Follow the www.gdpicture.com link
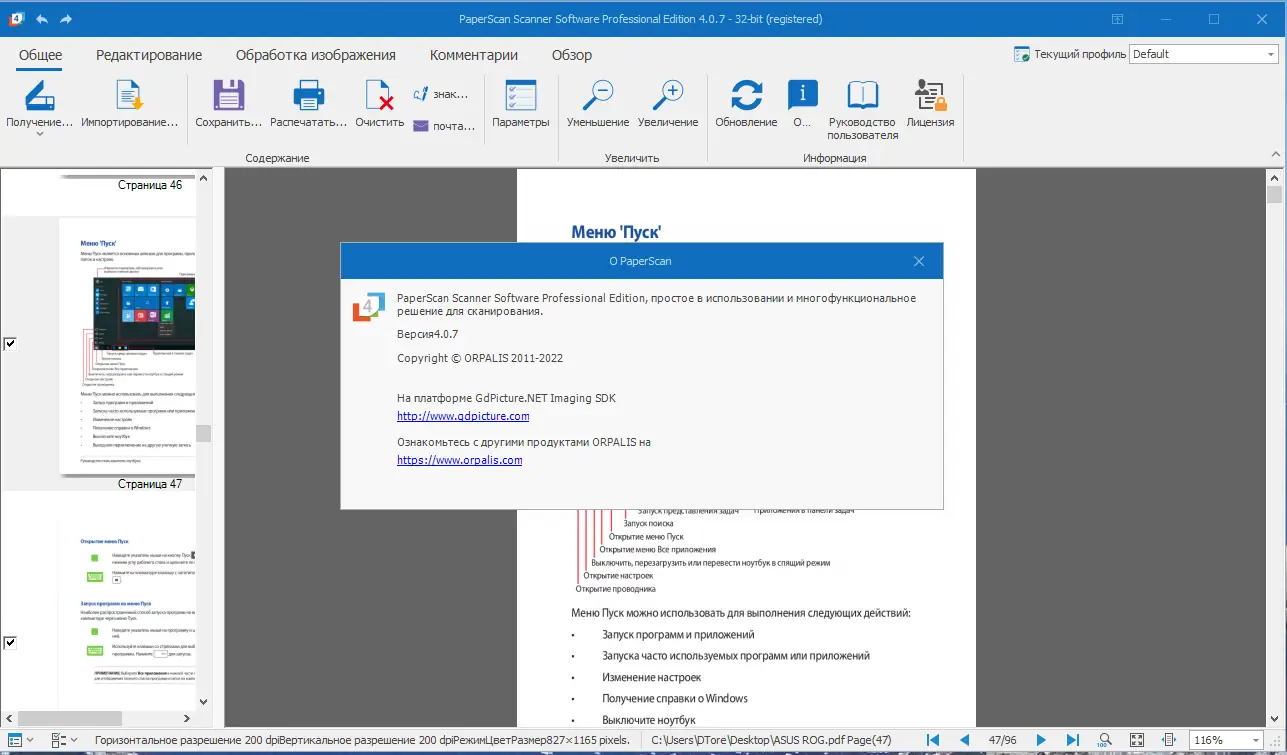Image resolution: width=1287 pixels, height=755 pixels. [x=463, y=416]
